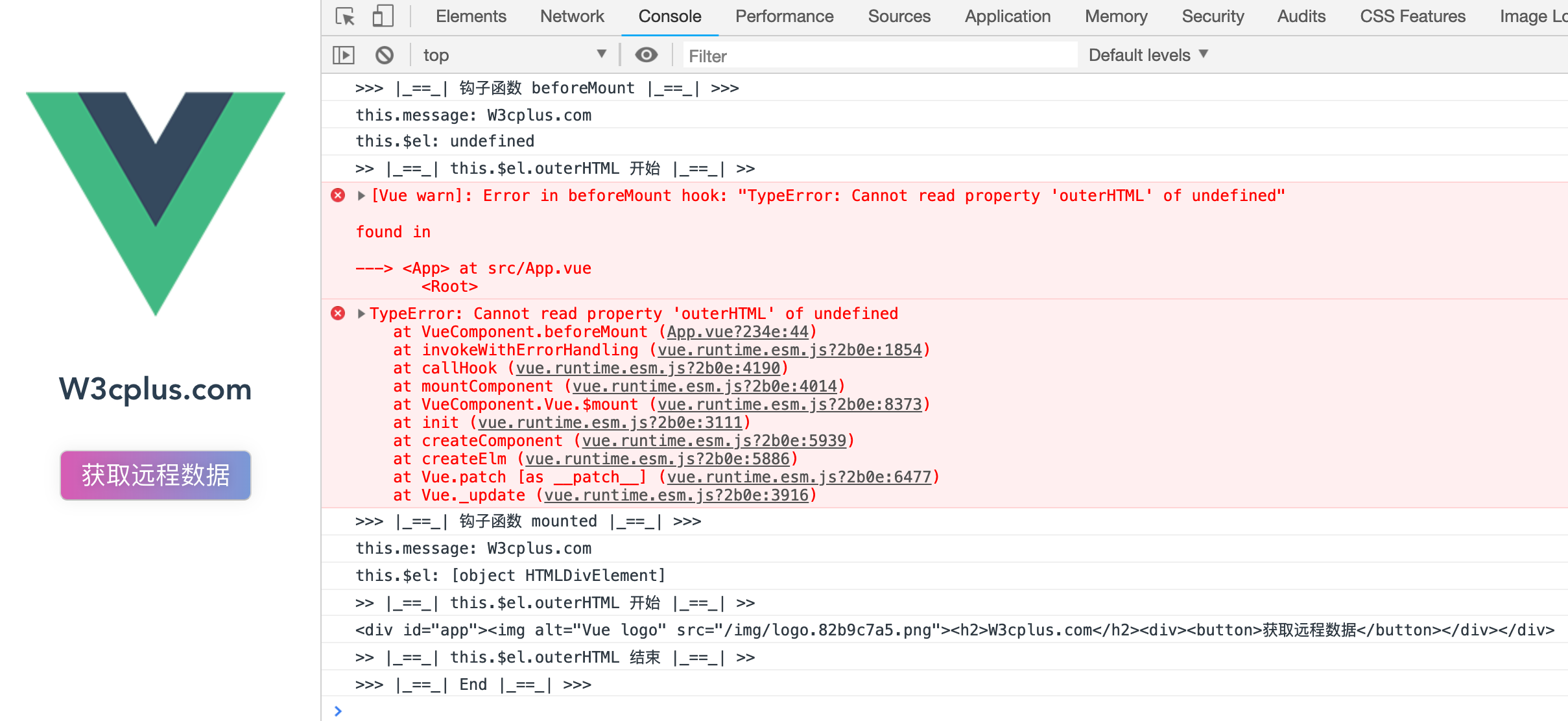Click the 获取远程数据 button
Image resolution: width=1568 pixels, height=721 pixels.
(x=156, y=475)
